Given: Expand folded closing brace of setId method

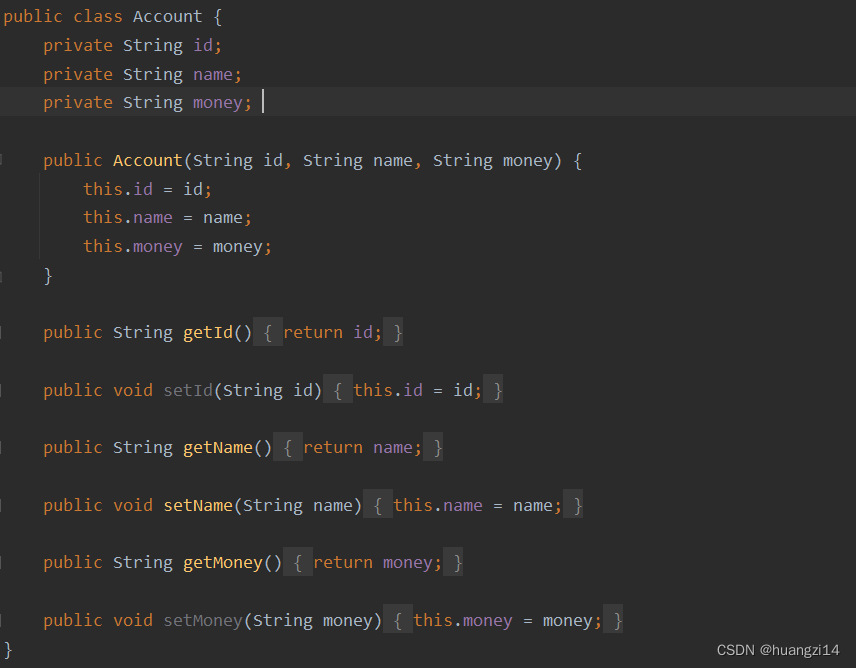Looking at the screenshot, I should (493, 390).
